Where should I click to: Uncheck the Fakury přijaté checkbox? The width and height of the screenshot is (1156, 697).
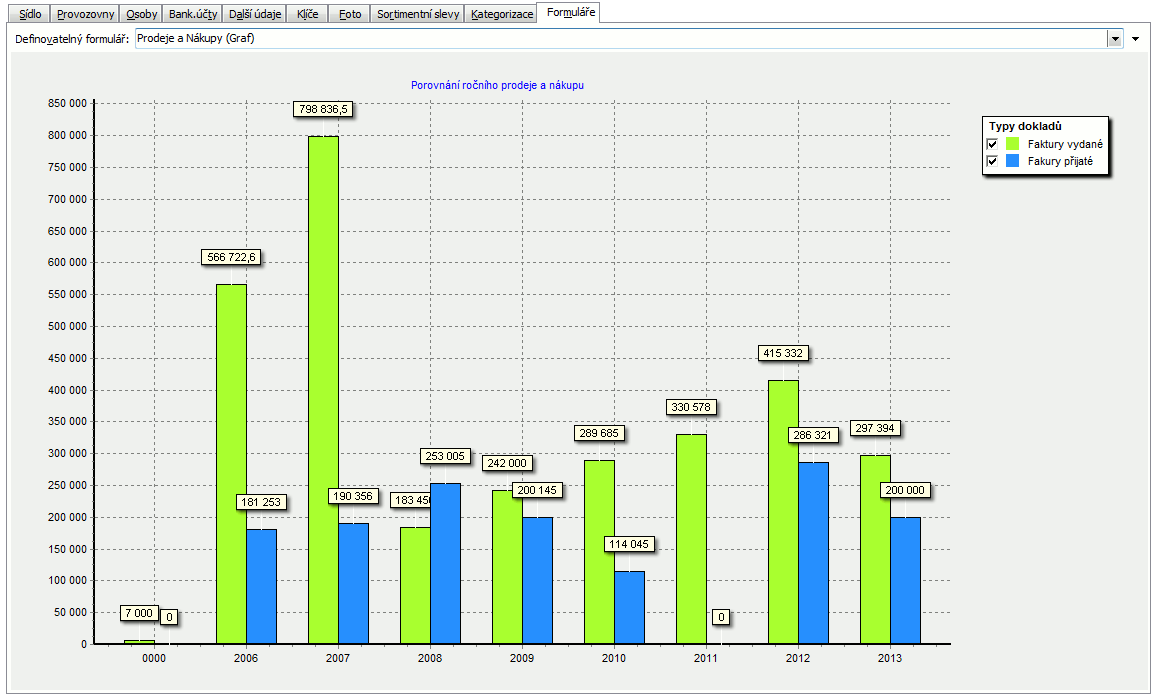[x=993, y=161]
